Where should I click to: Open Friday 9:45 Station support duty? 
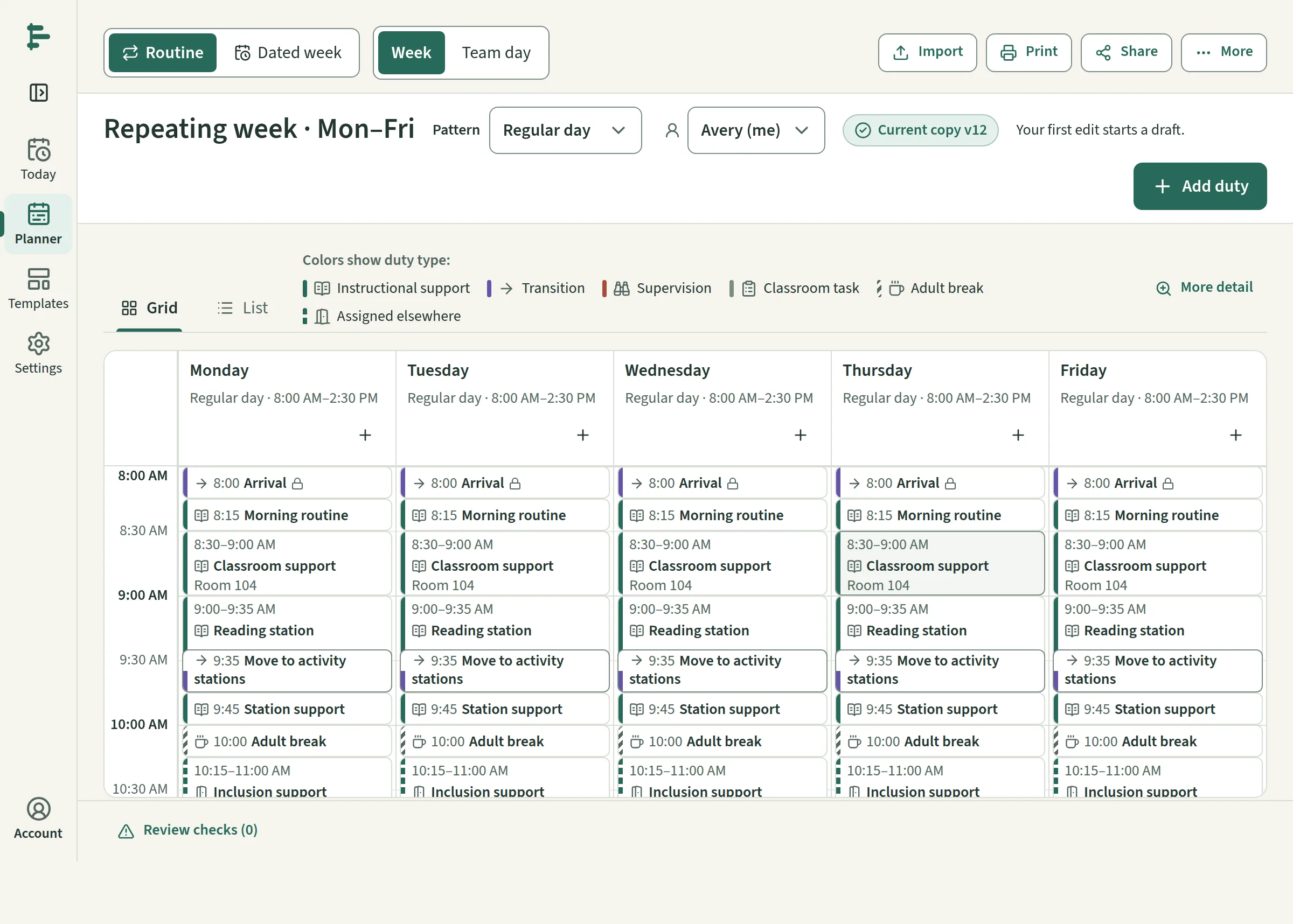pos(1158,709)
